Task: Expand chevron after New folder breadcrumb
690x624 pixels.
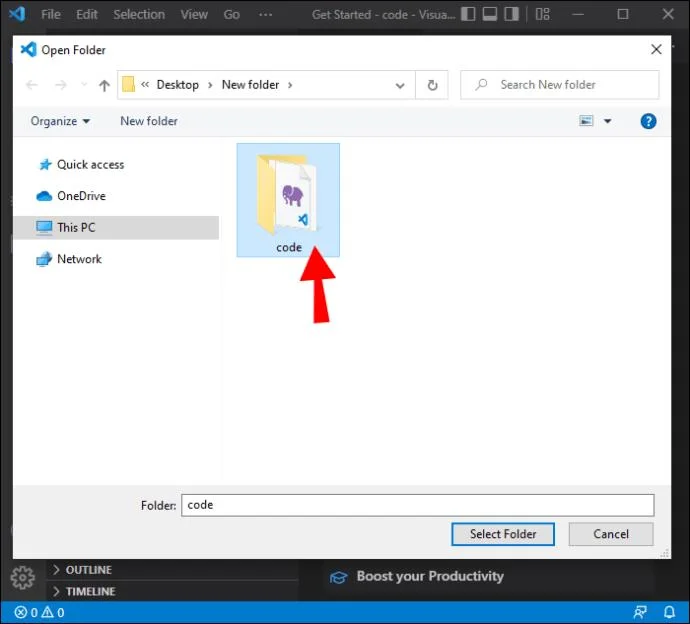Action: [x=290, y=85]
